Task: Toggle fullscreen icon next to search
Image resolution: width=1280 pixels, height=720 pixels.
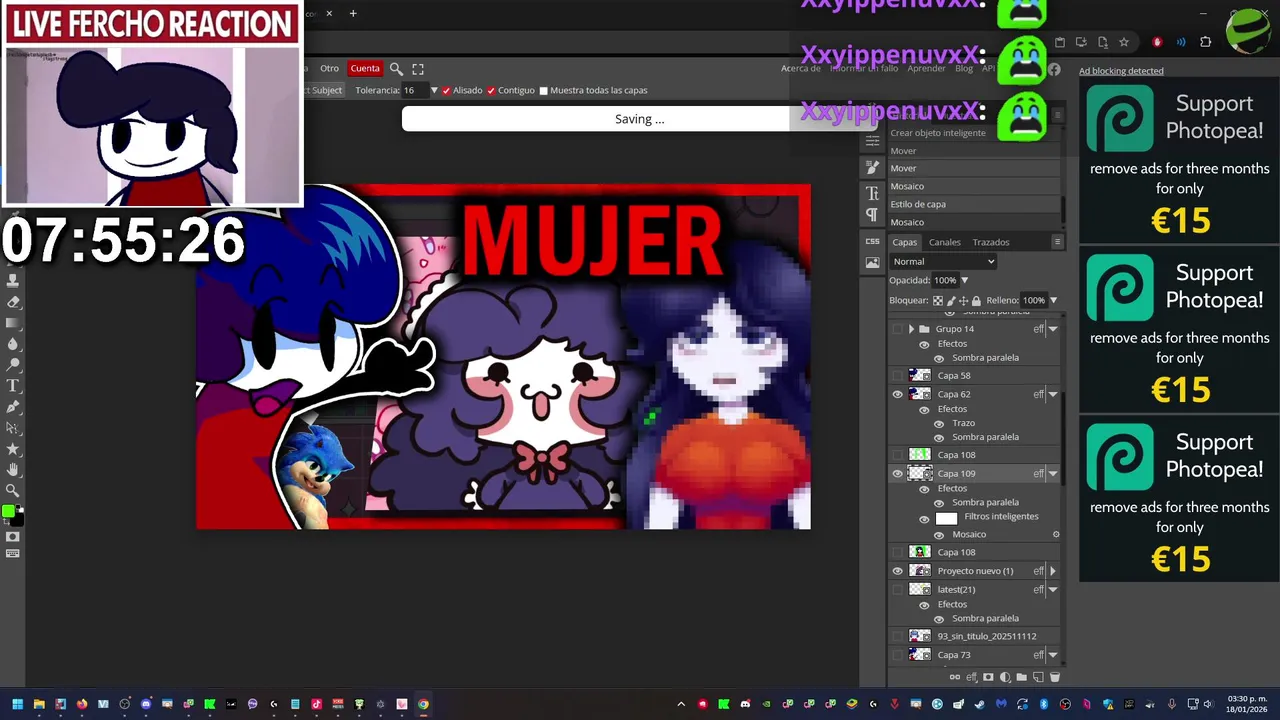Action: [418, 69]
